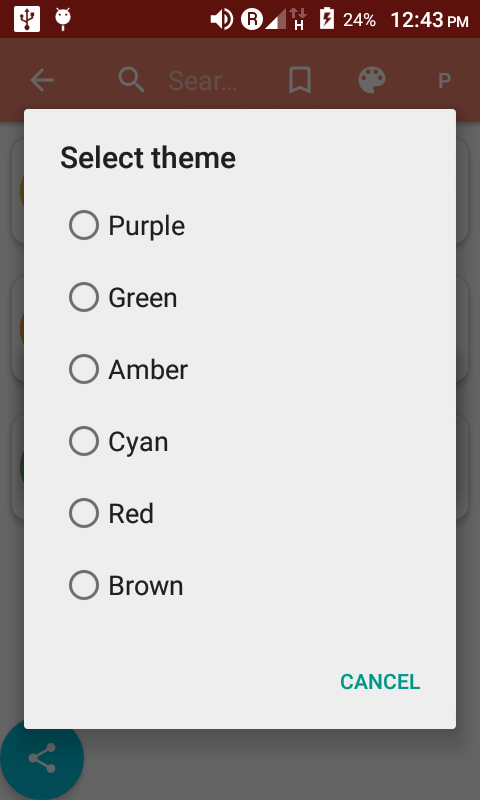Select the Green theme radio button
The height and width of the screenshot is (800, 480).
tap(84, 297)
